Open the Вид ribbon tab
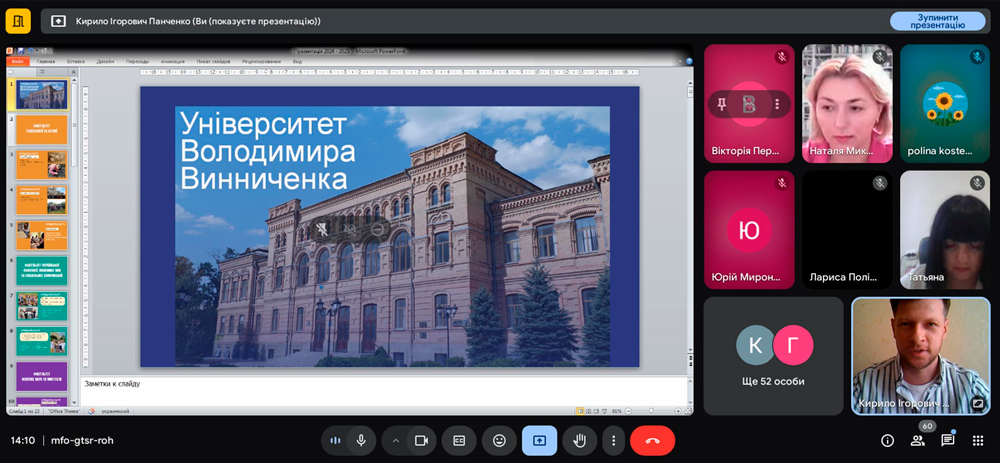 297,61
